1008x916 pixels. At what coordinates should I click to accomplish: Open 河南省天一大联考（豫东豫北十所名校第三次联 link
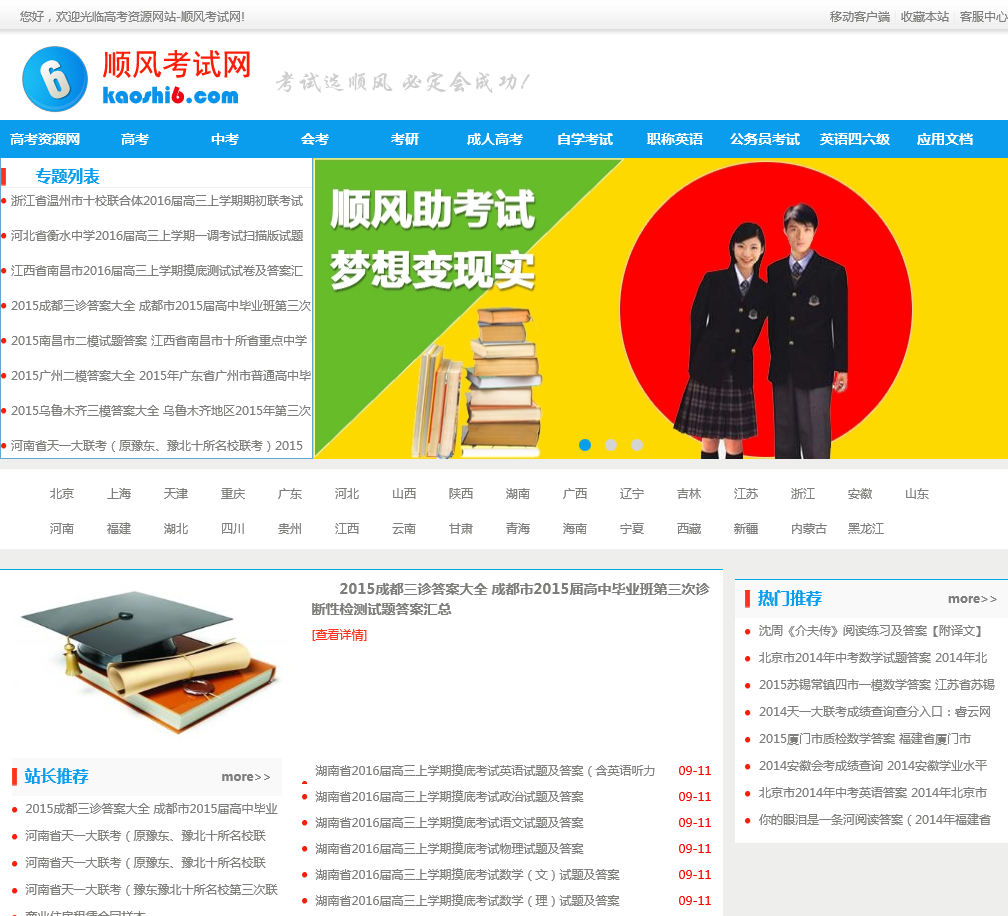[151, 890]
